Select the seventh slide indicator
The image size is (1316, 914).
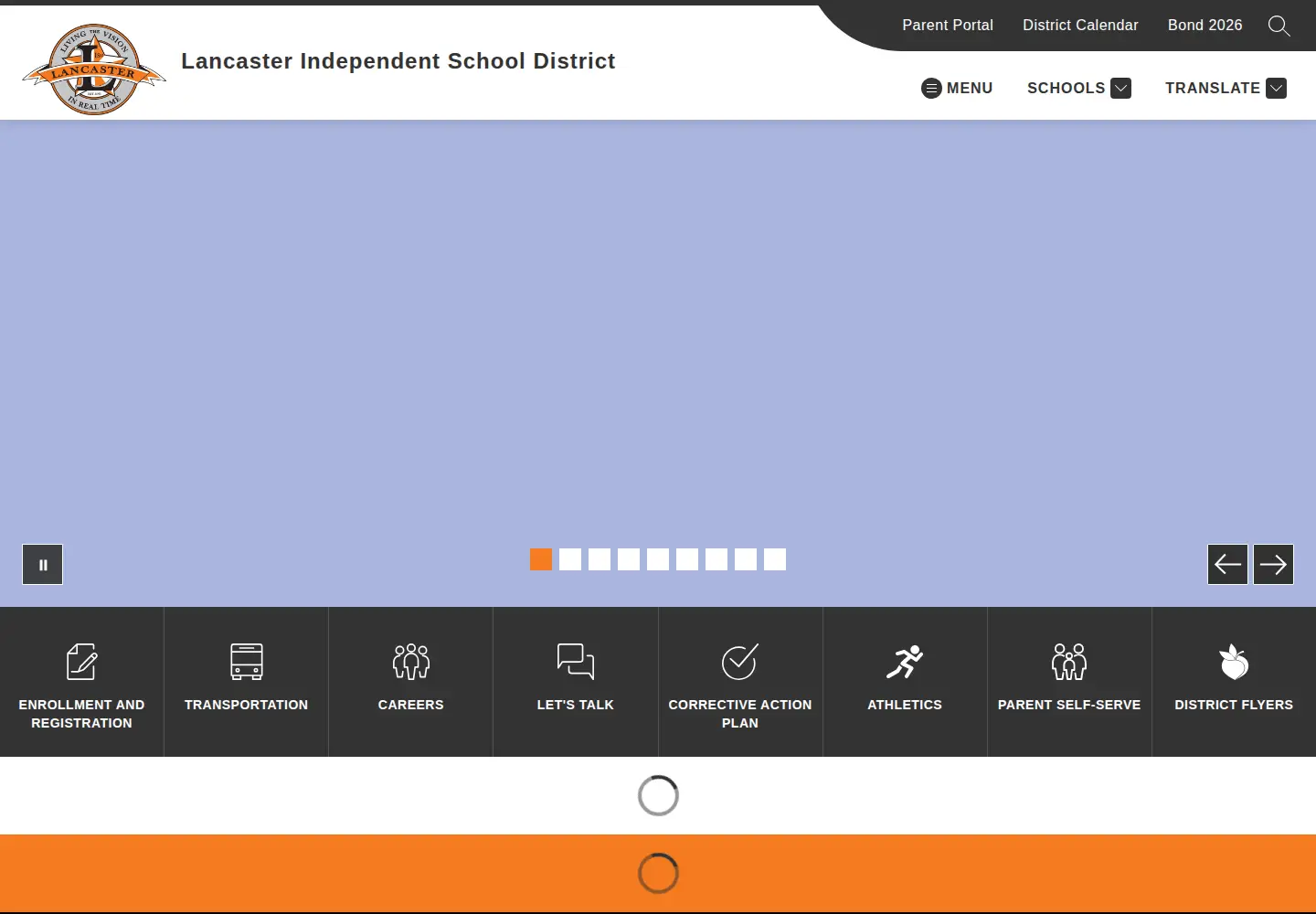716,559
